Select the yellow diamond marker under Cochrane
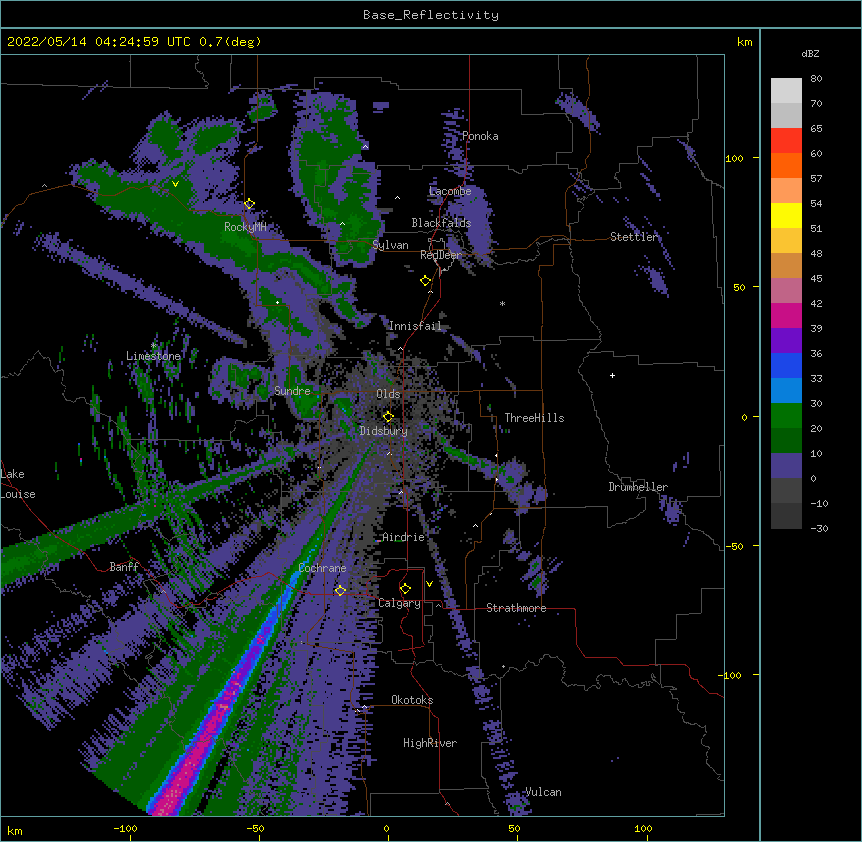This screenshot has height=842, width=862. pyautogui.click(x=340, y=590)
